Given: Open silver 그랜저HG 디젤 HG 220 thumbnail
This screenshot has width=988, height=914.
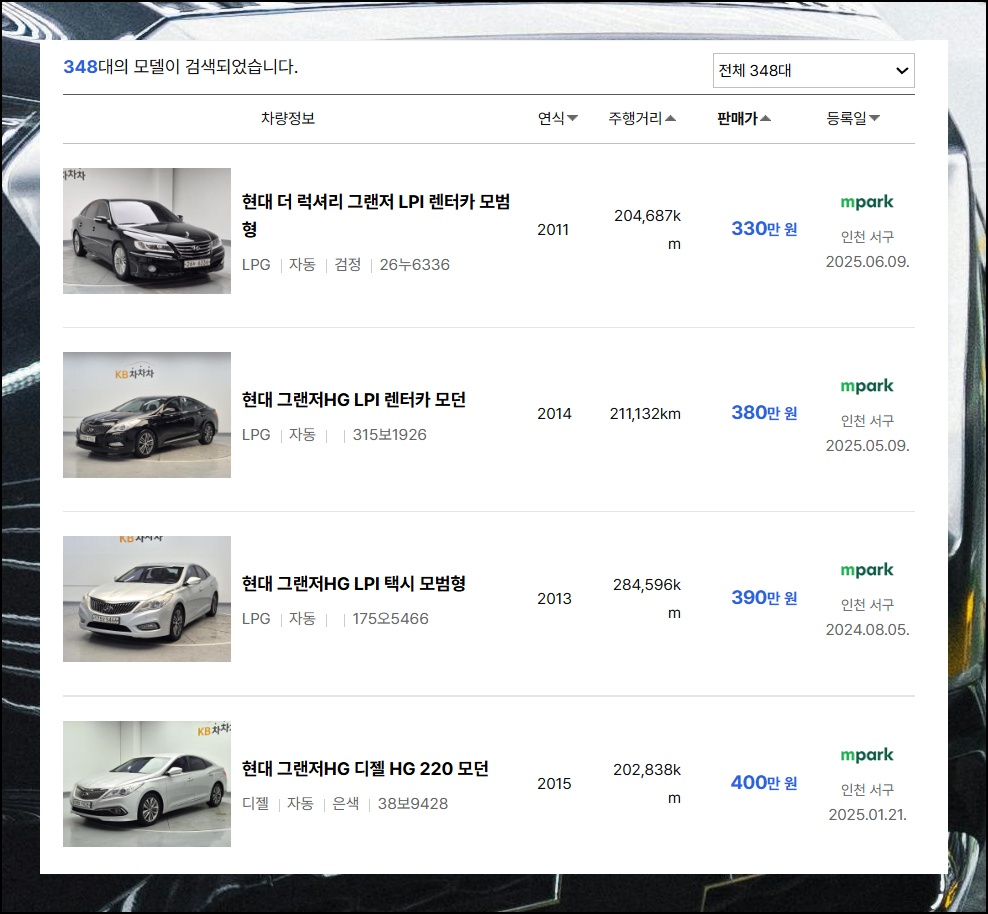Looking at the screenshot, I should (x=147, y=784).
